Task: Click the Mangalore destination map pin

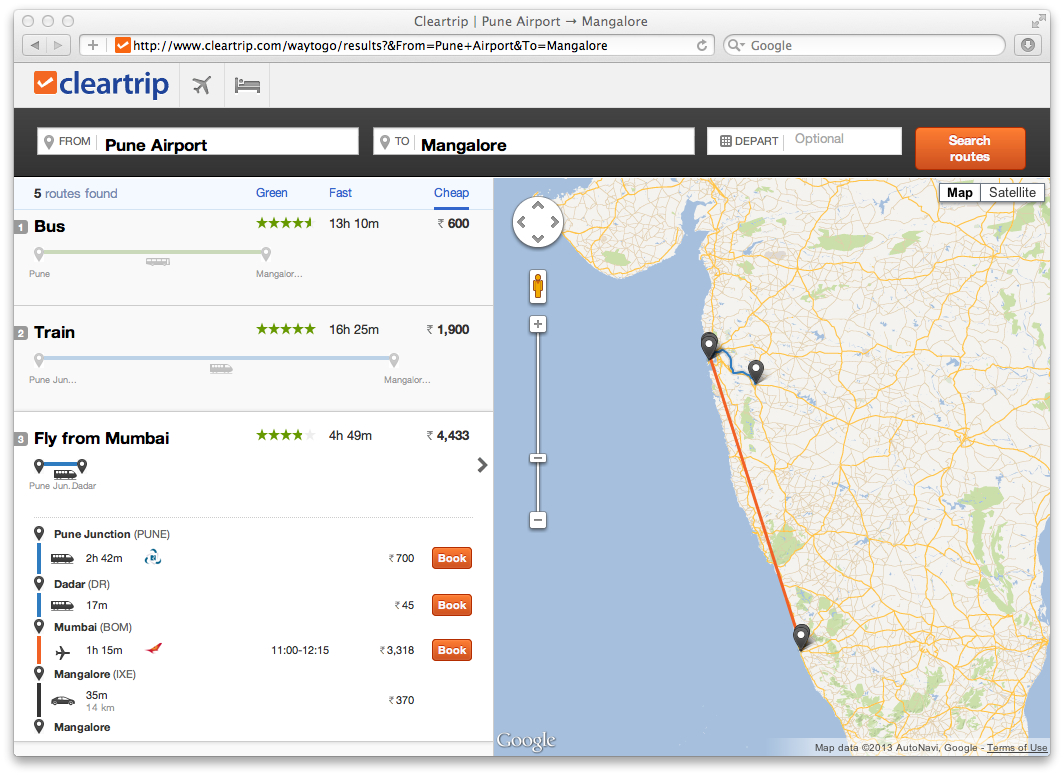Action: click(x=801, y=636)
